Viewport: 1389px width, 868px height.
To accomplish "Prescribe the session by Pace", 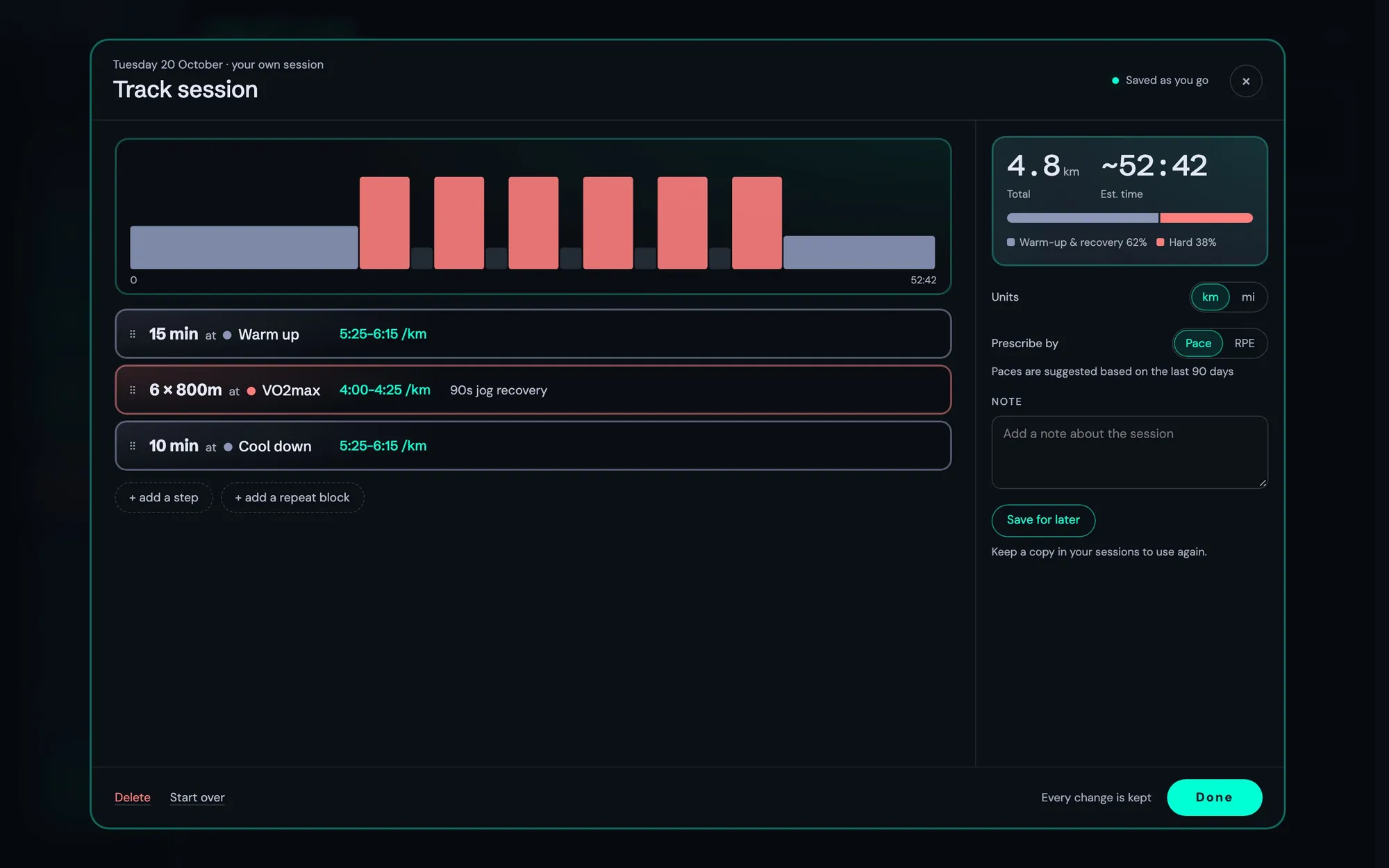I will (x=1198, y=344).
